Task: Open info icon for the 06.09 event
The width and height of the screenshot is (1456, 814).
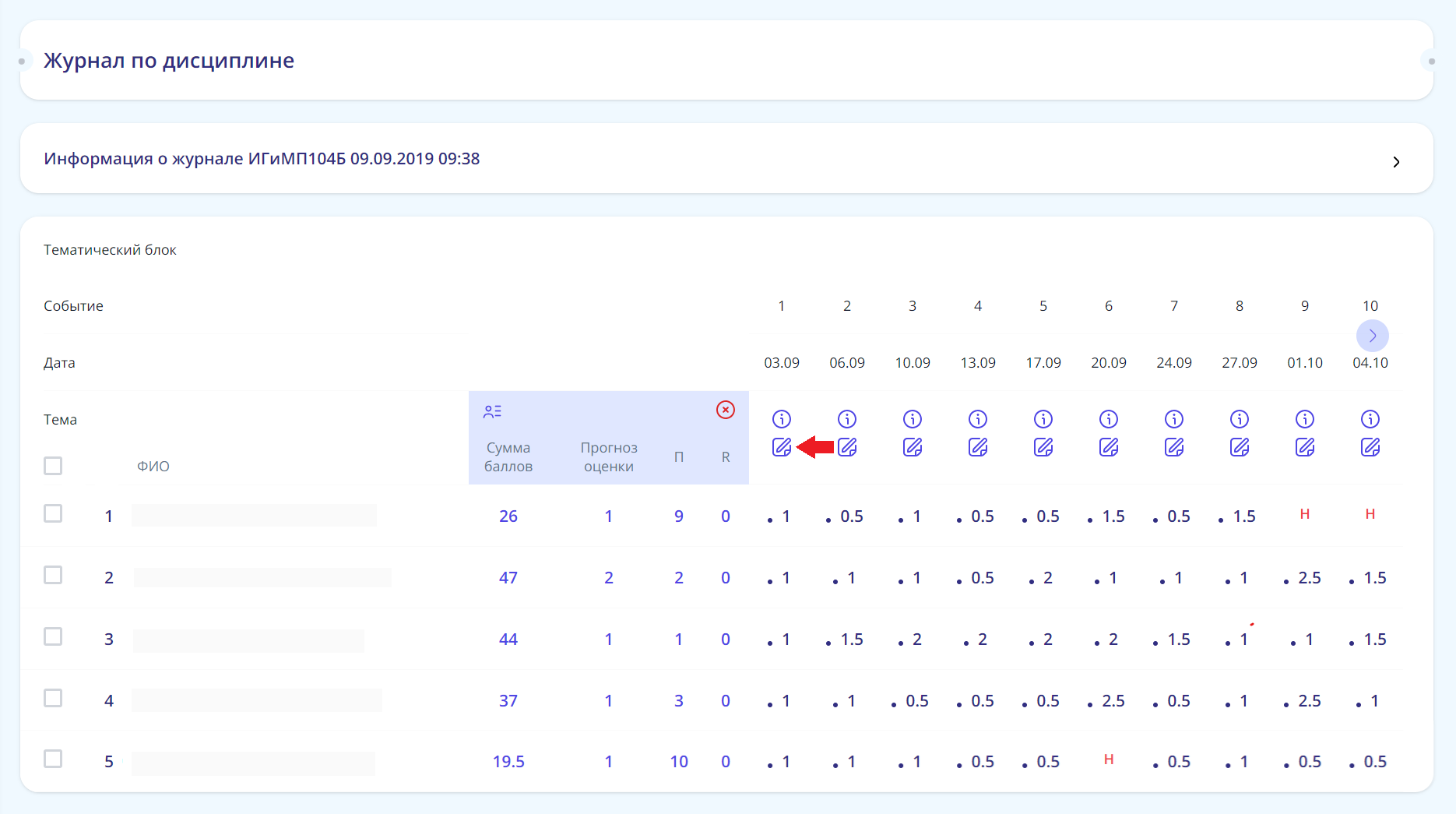Action: tap(847, 419)
